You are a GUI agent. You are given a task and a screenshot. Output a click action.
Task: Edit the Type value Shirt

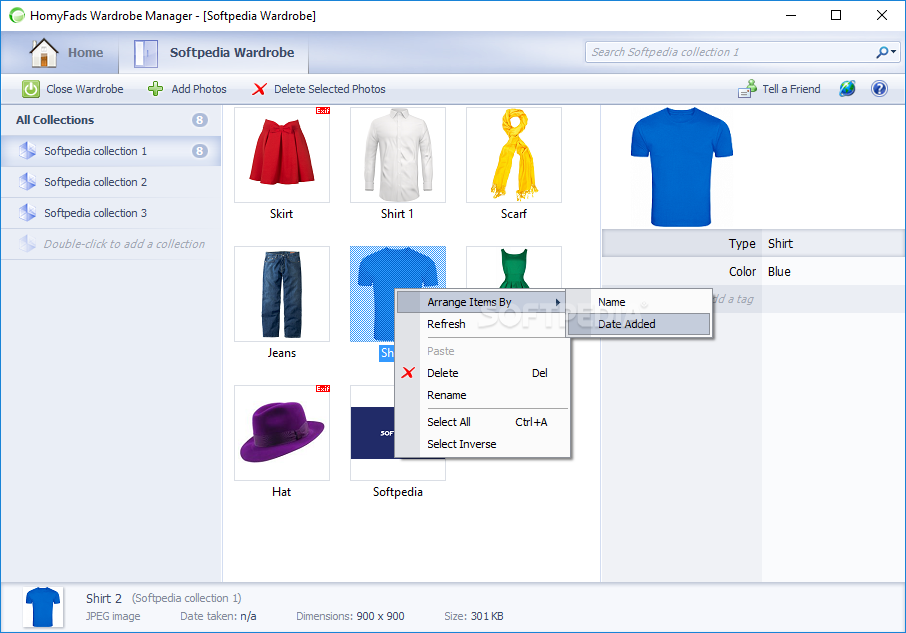coord(780,244)
